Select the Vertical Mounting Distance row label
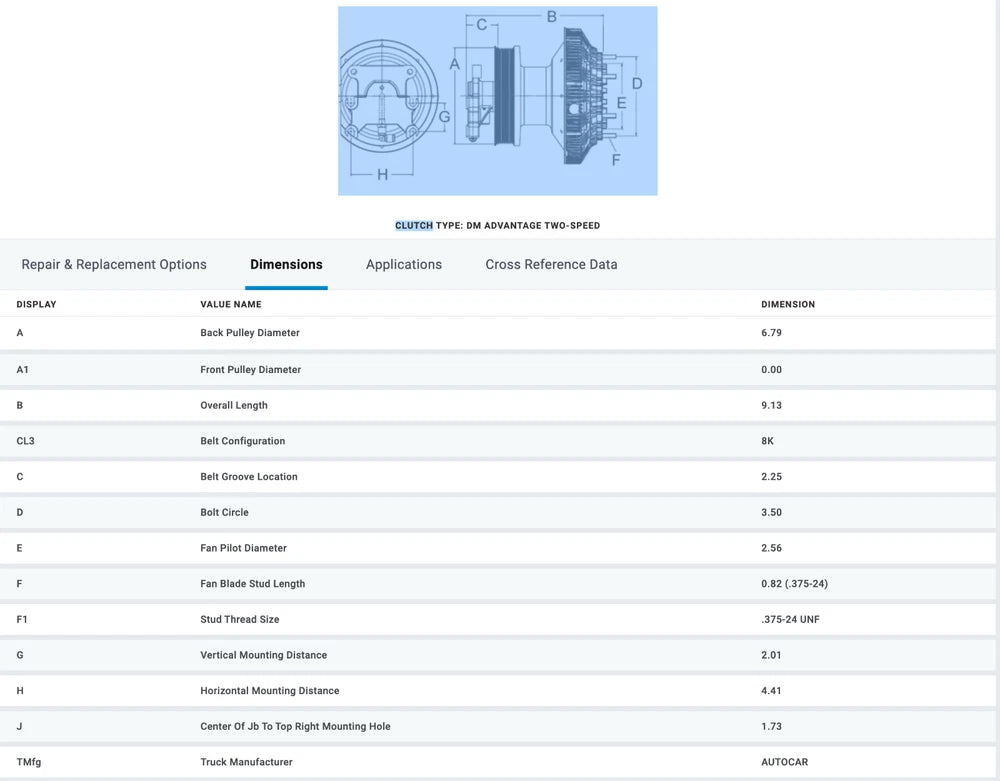The width and height of the screenshot is (1000, 781). pos(263,655)
